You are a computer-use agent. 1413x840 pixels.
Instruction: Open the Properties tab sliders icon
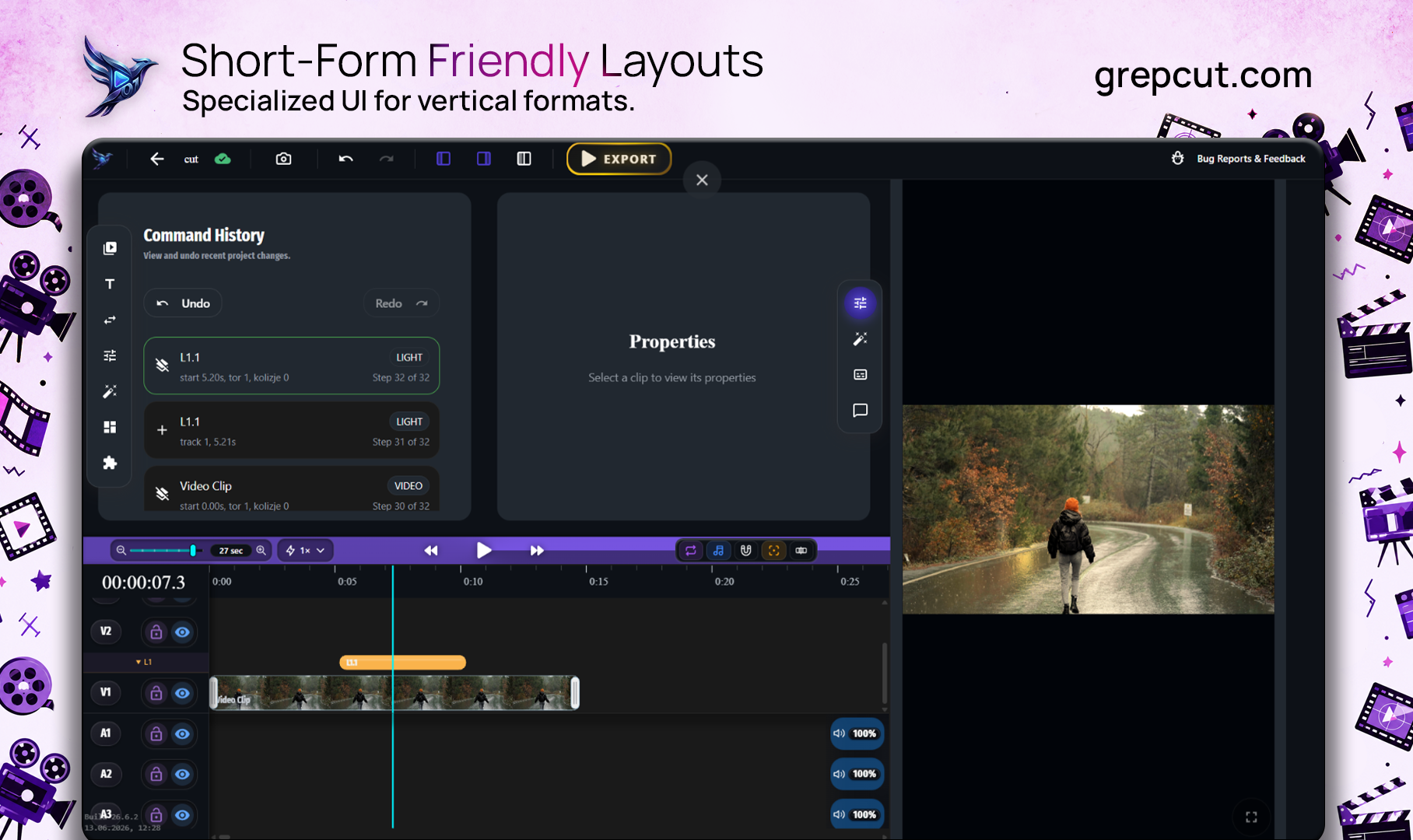pyautogui.click(x=860, y=303)
